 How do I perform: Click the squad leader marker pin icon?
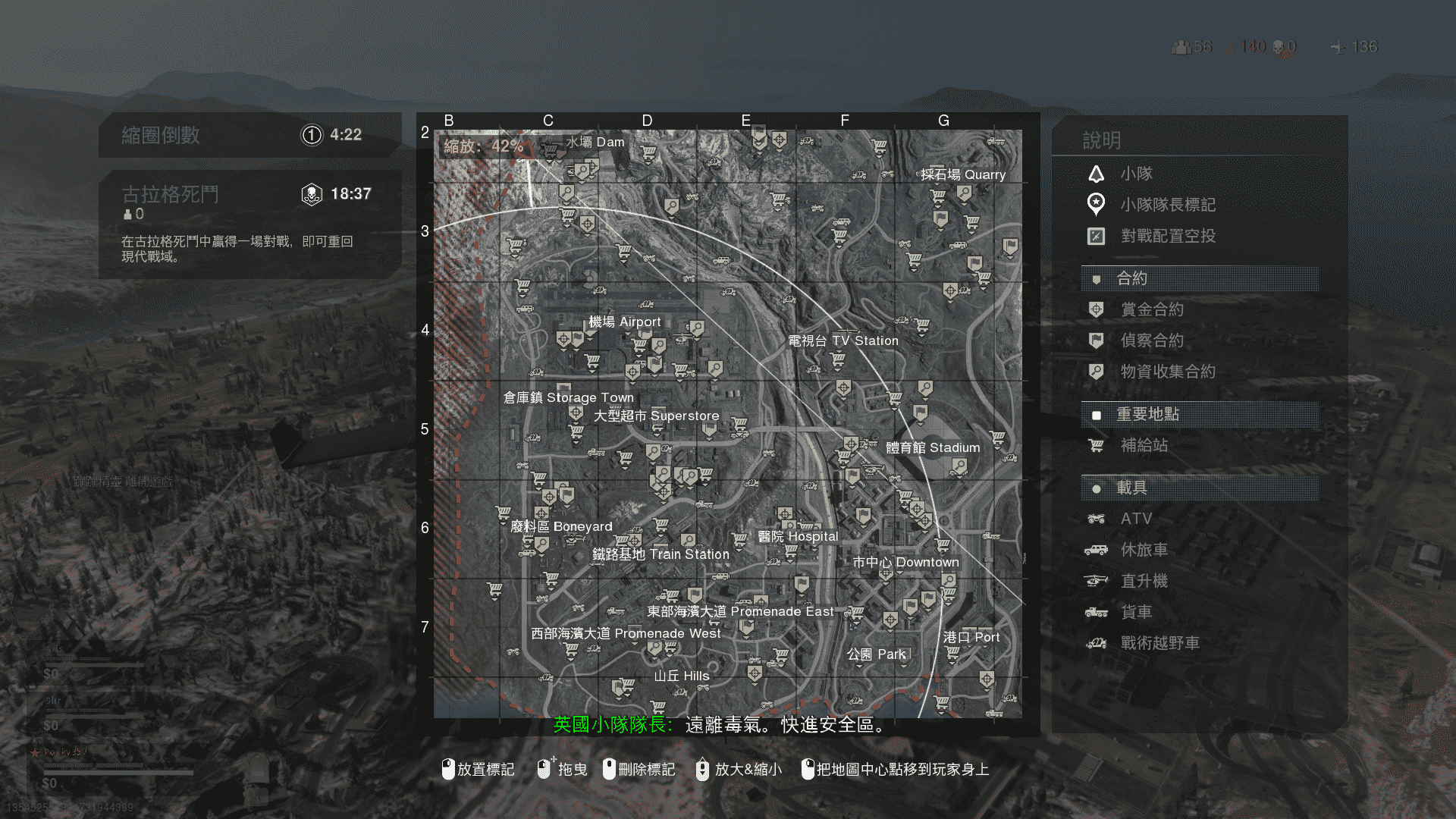click(x=1096, y=204)
